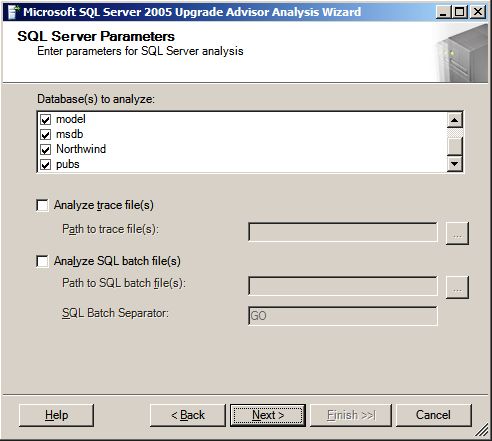
Task: Click the database list scrollbar thumb
Action: click(455, 146)
